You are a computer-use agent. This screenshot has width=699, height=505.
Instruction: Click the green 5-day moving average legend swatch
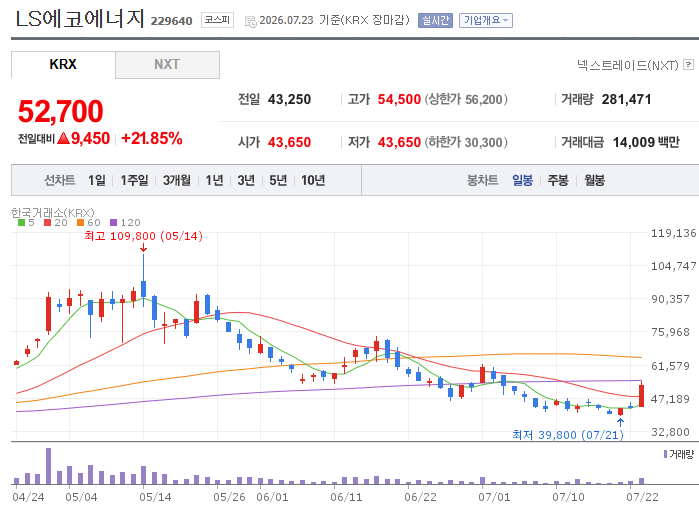pyautogui.click(x=21, y=222)
